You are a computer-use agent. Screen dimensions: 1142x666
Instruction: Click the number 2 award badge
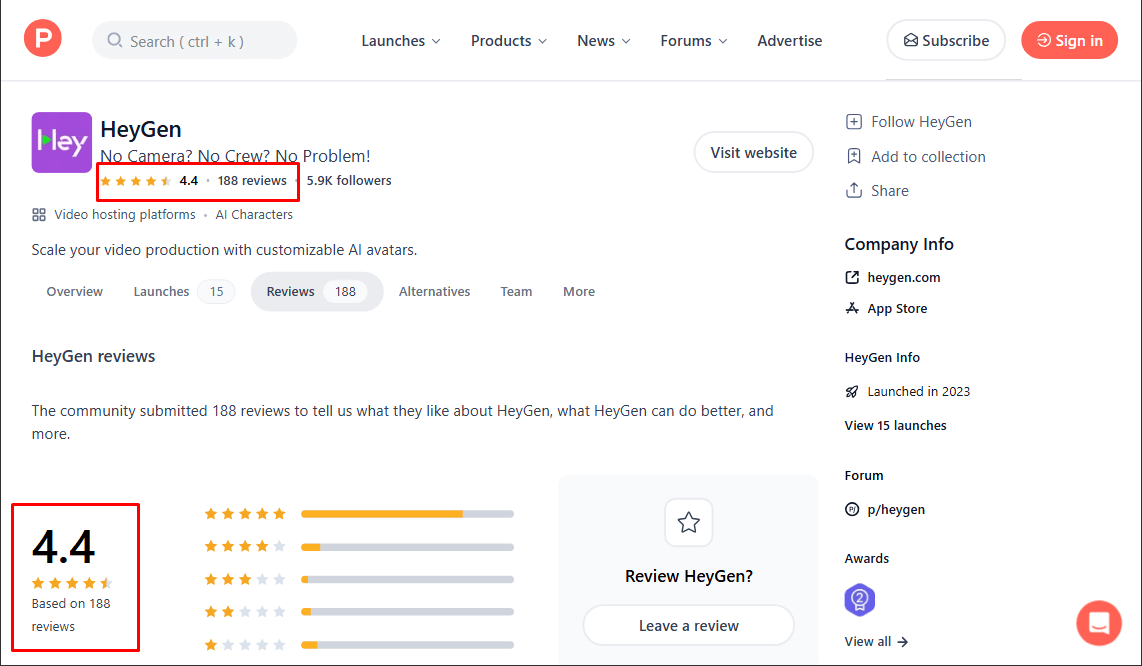[x=859, y=600]
